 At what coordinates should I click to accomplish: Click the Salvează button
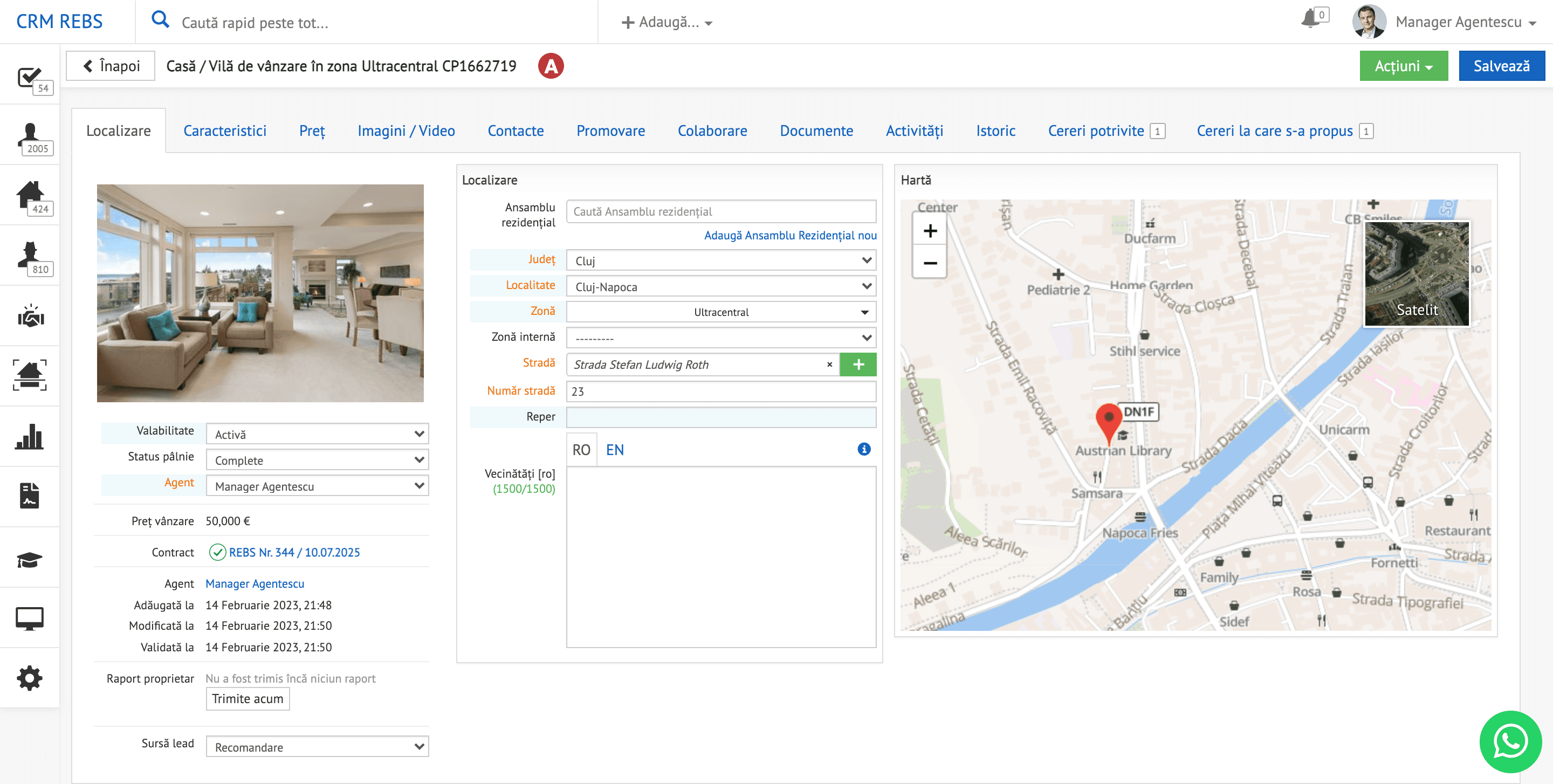(1501, 66)
